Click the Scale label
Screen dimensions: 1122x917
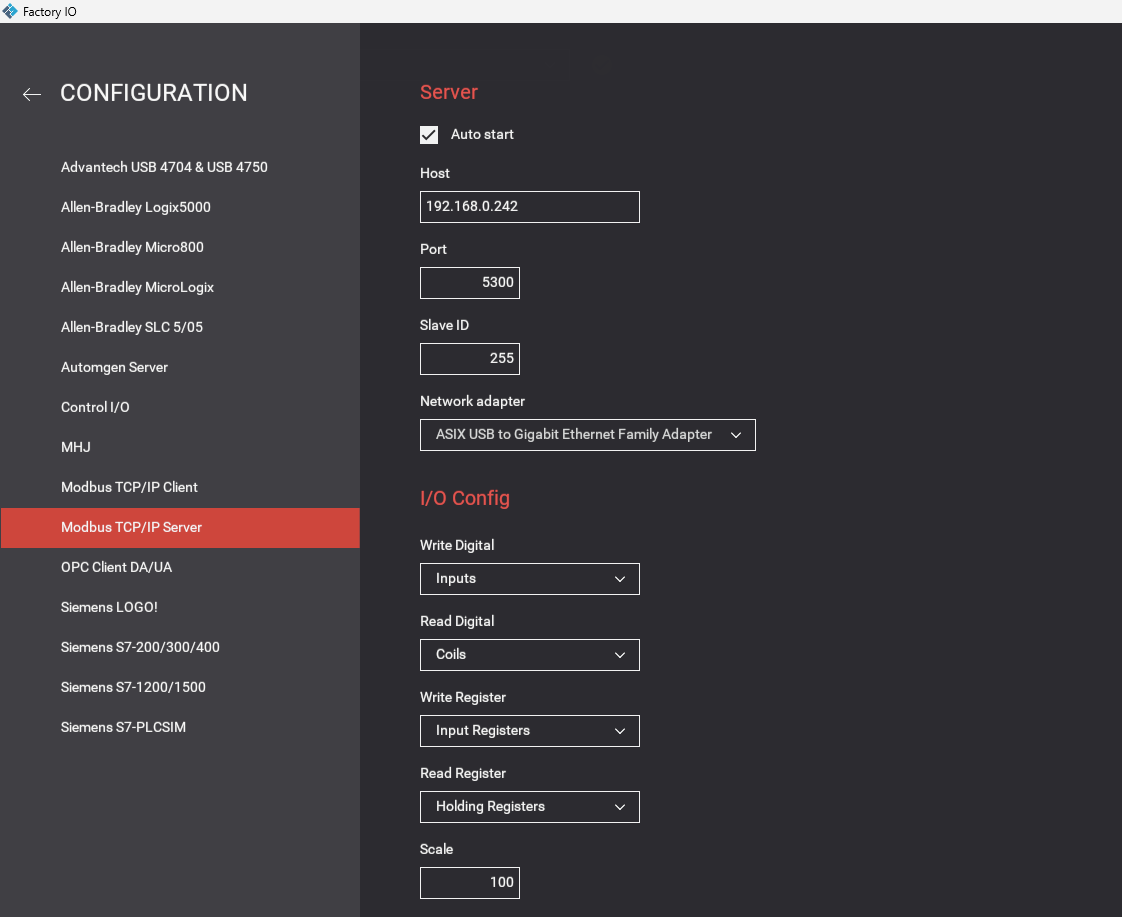point(436,849)
